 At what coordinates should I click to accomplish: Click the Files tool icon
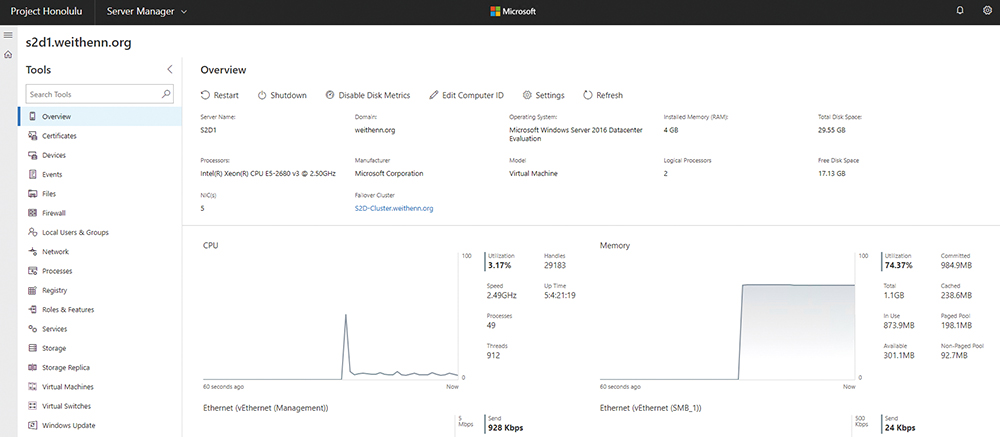tap(33, 193)
